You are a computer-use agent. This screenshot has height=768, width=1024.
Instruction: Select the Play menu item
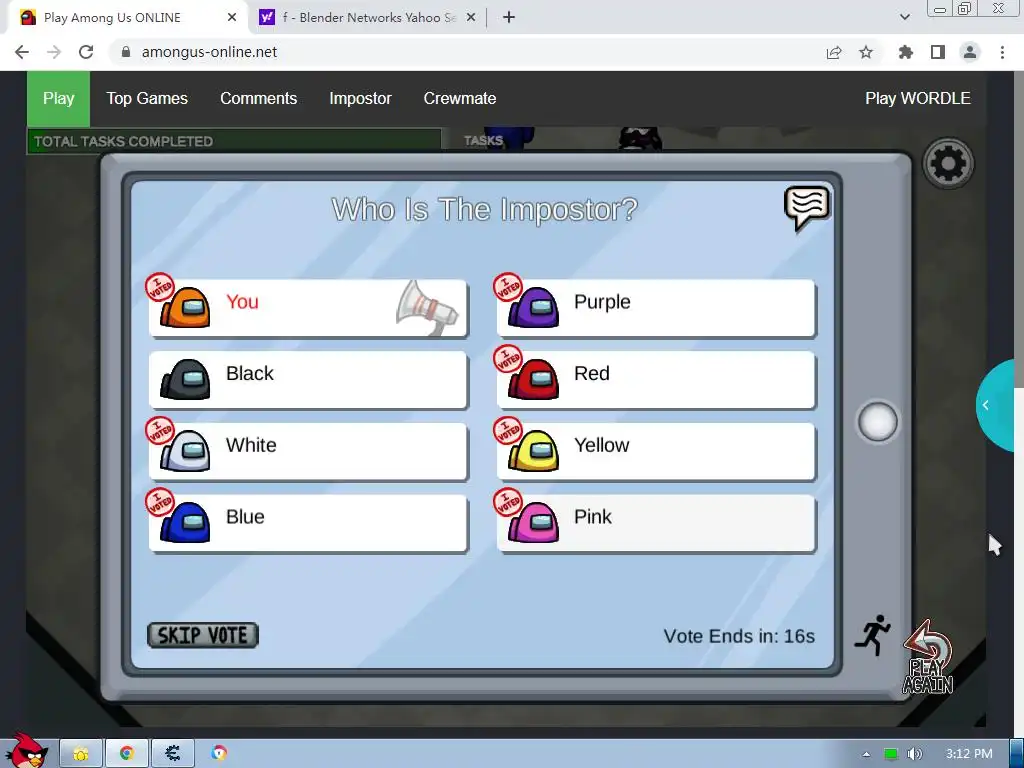tap(59, 99)
